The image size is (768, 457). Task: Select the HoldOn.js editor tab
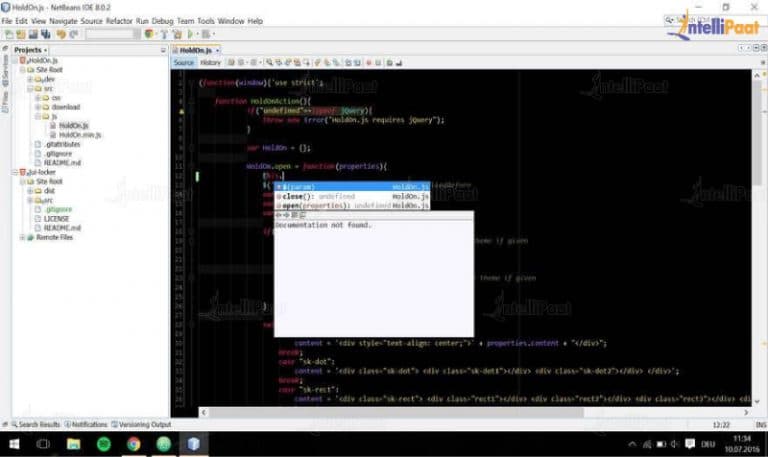195,50
